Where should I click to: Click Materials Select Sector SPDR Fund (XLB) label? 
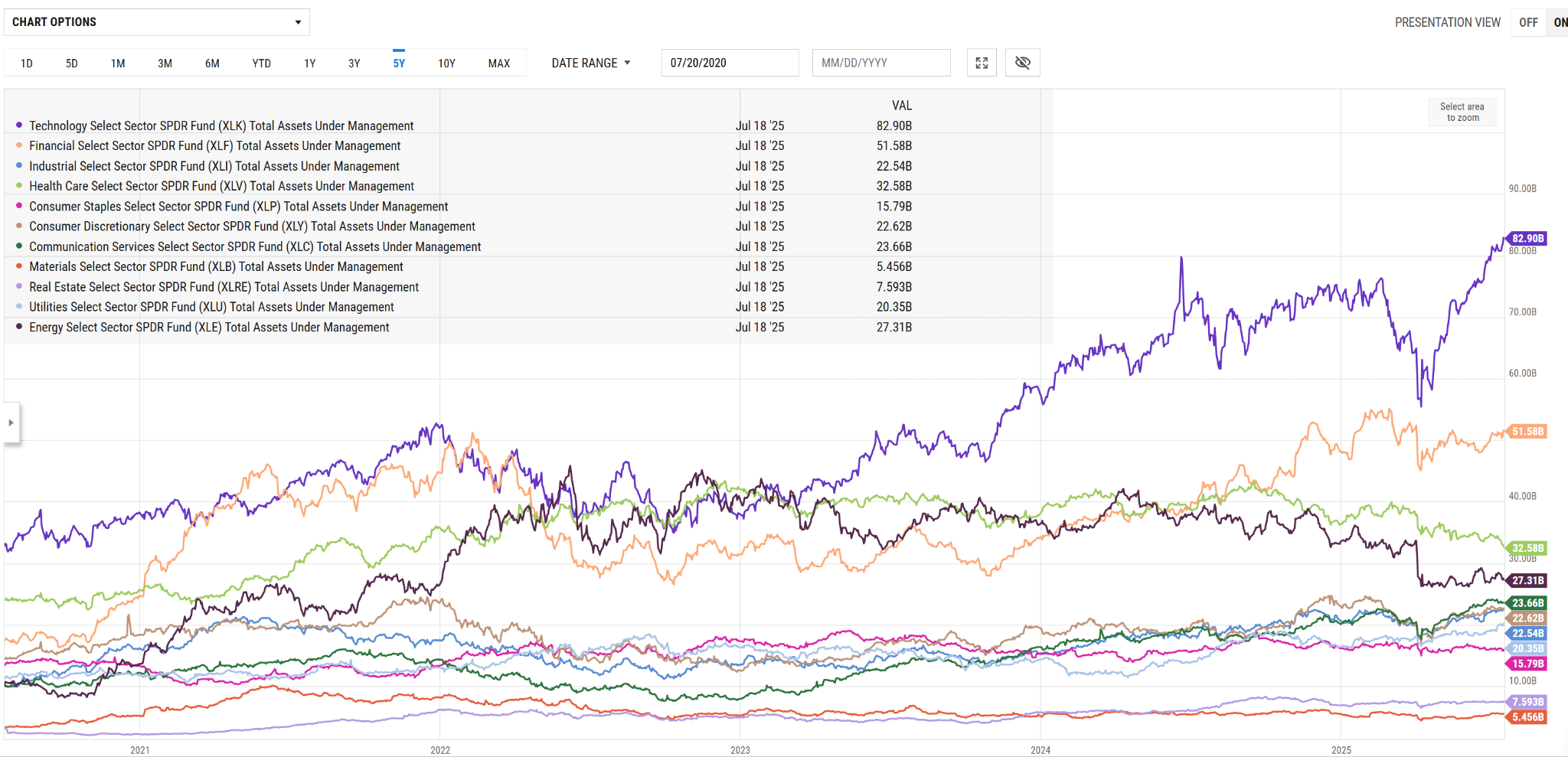tap(216, 266)
